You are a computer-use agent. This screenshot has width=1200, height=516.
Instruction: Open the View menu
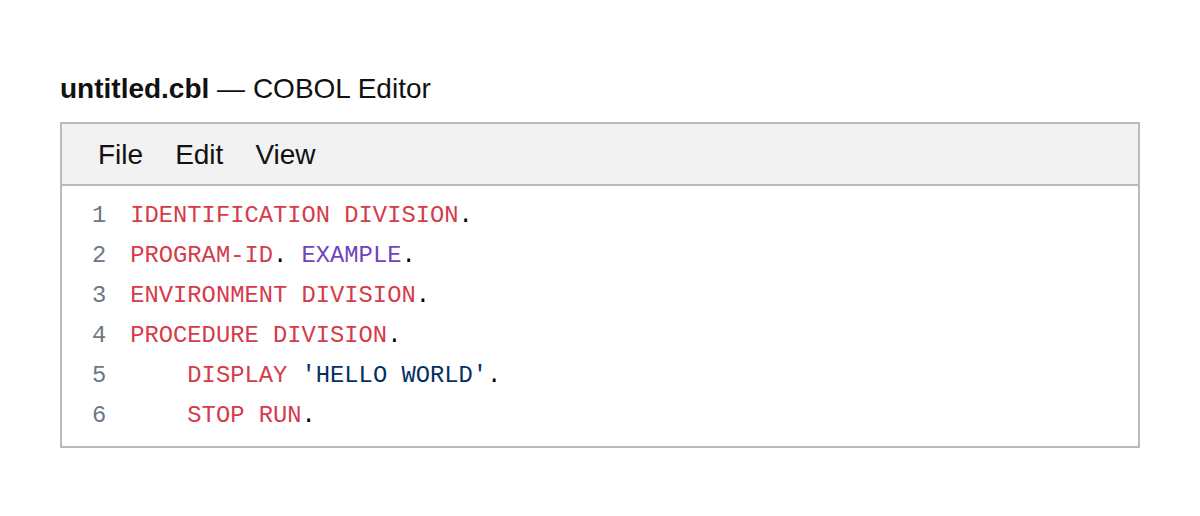click(285, 155)
